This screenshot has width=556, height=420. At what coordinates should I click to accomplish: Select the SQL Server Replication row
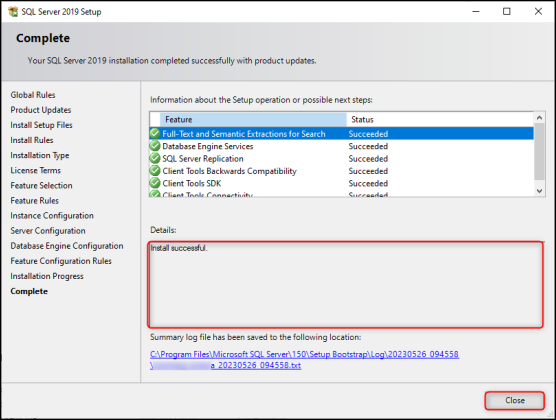click(341, 159)
